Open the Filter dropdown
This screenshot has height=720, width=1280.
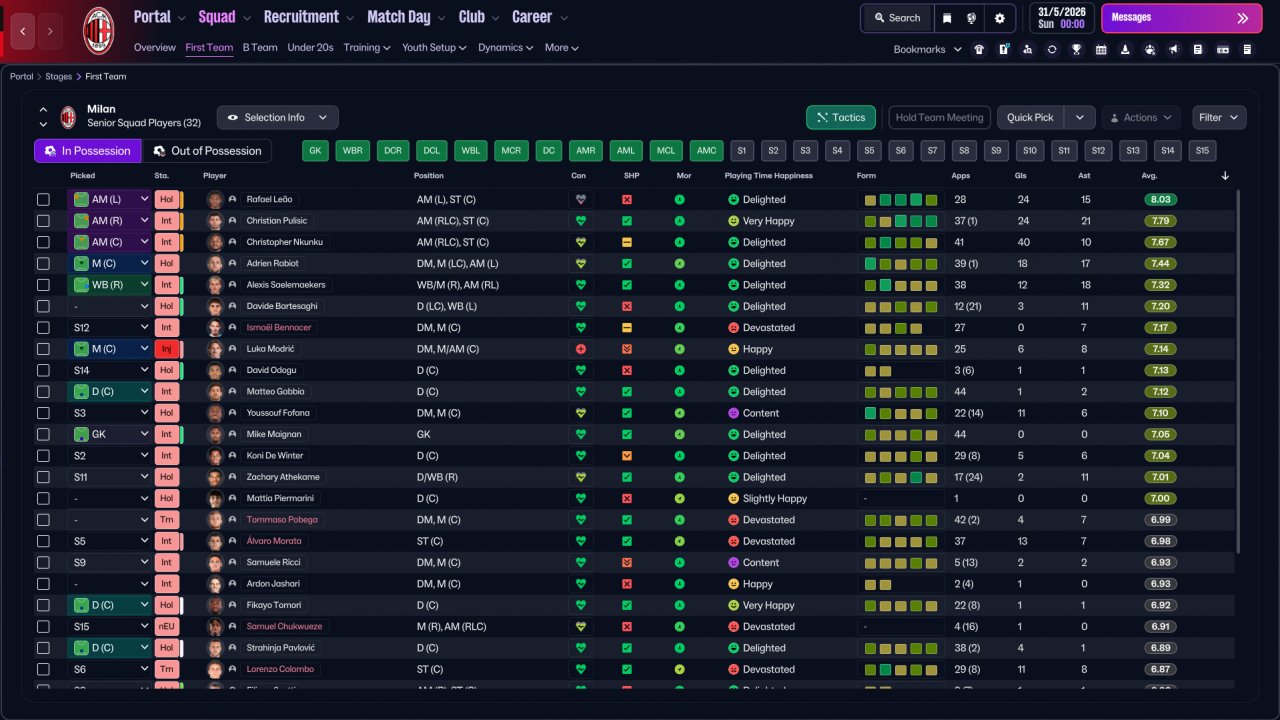(x=1218, y=118)
